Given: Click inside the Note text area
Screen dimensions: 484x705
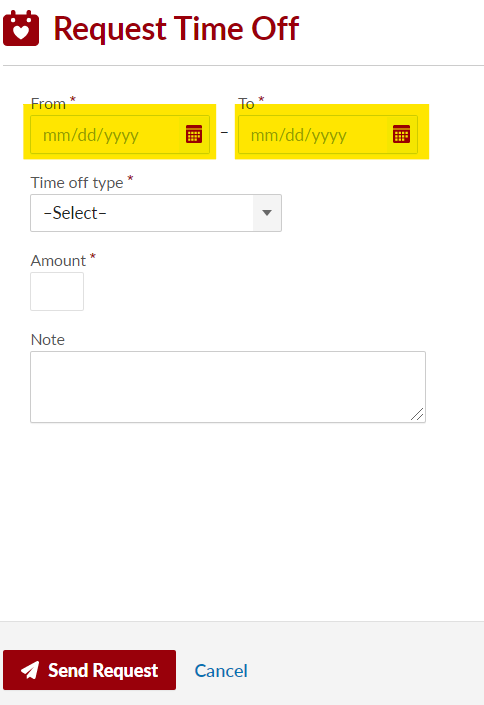Looking at the screenshot, I should pyautogui.click(x=228, y=387).
